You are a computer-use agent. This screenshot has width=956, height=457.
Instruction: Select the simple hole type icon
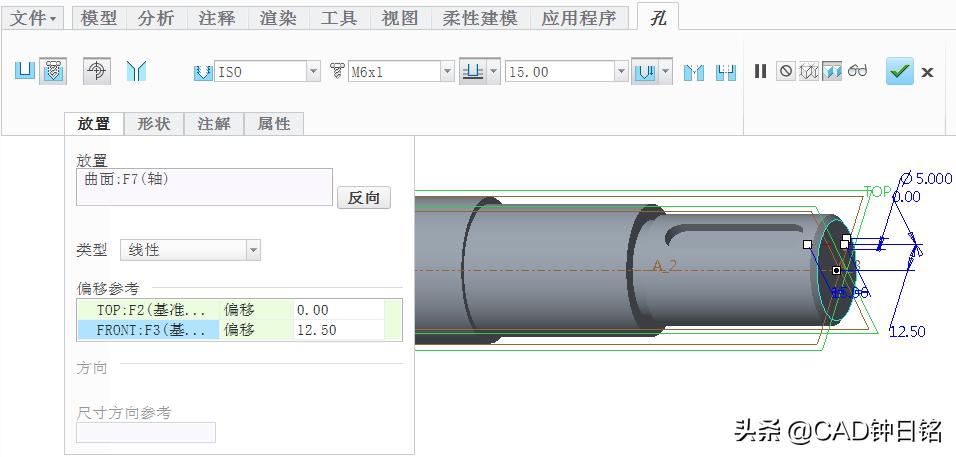[x=24, y=71]
